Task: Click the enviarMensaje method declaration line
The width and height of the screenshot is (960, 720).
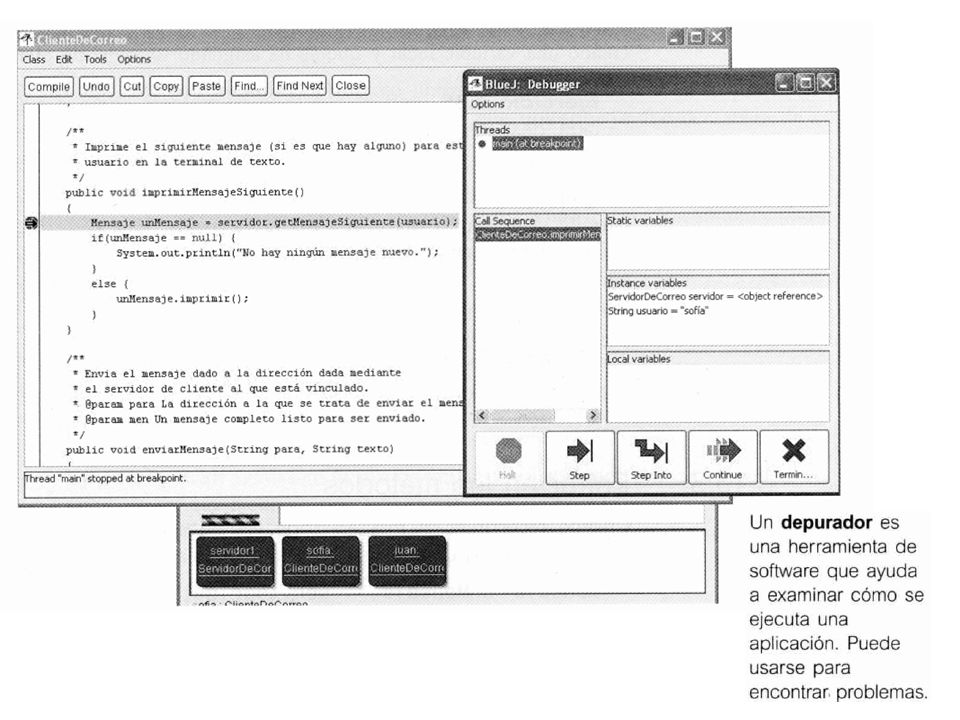Action: [x=230, y=449]
